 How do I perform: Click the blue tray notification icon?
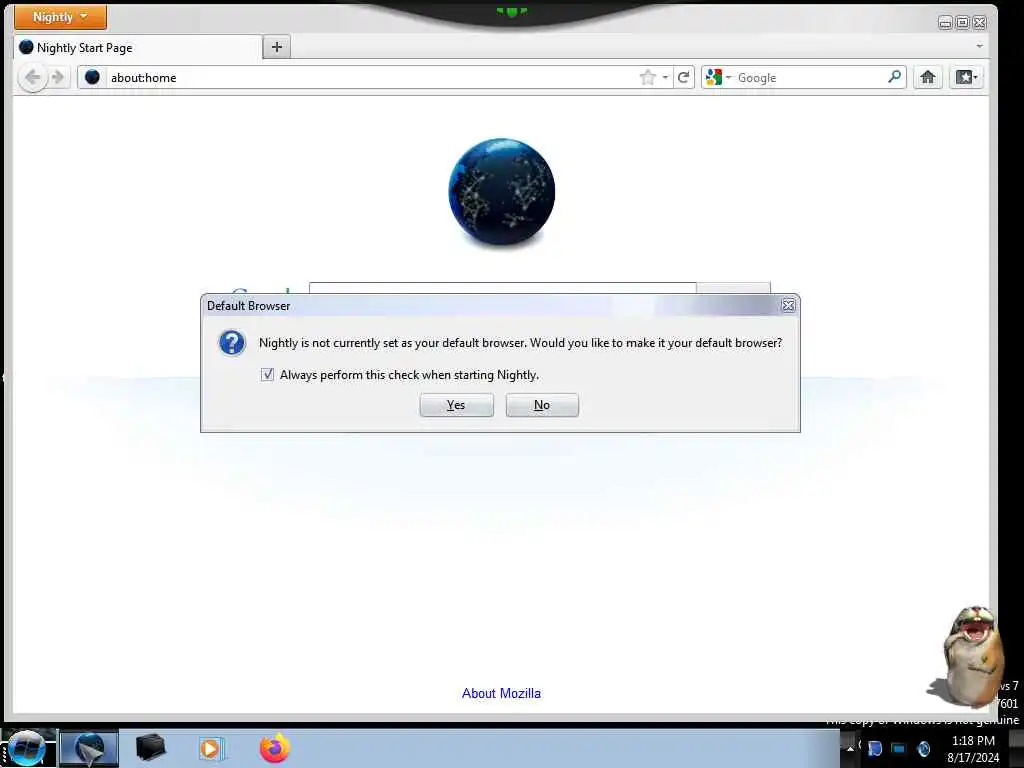874,748
